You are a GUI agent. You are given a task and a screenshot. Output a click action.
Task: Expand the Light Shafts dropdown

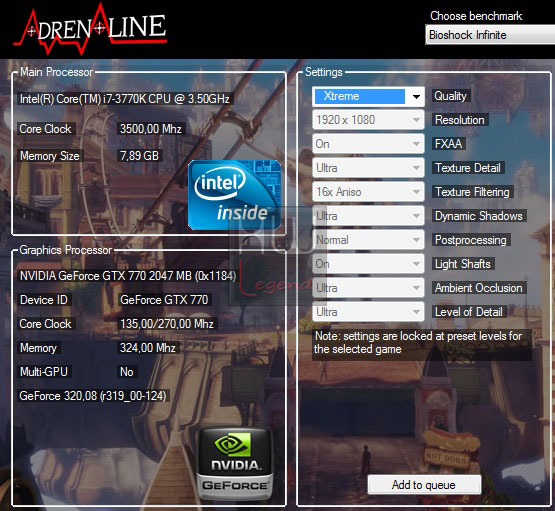(368, 264)
